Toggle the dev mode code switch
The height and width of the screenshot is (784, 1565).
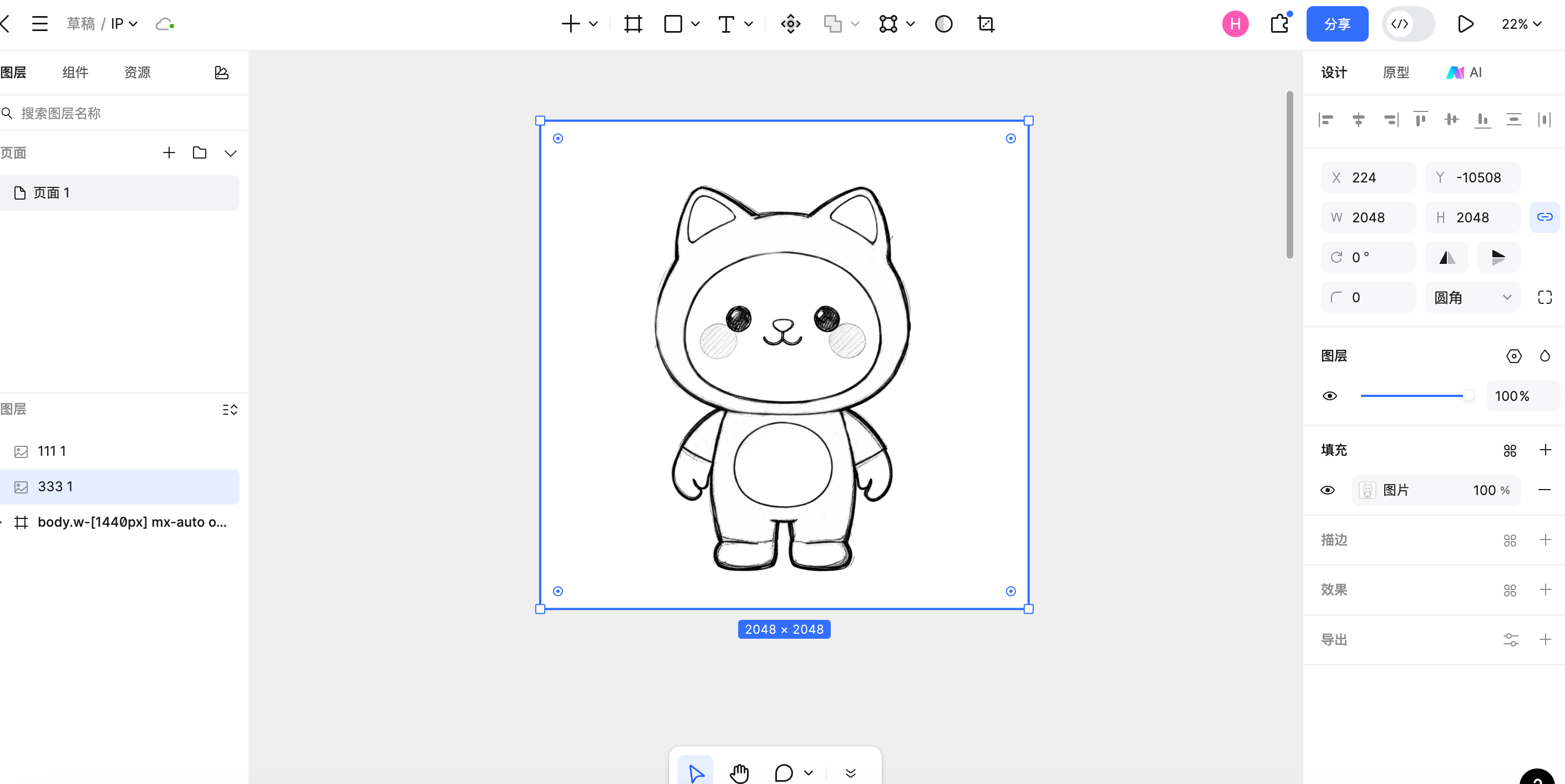pyautogui.click(x=1408, y=24)
